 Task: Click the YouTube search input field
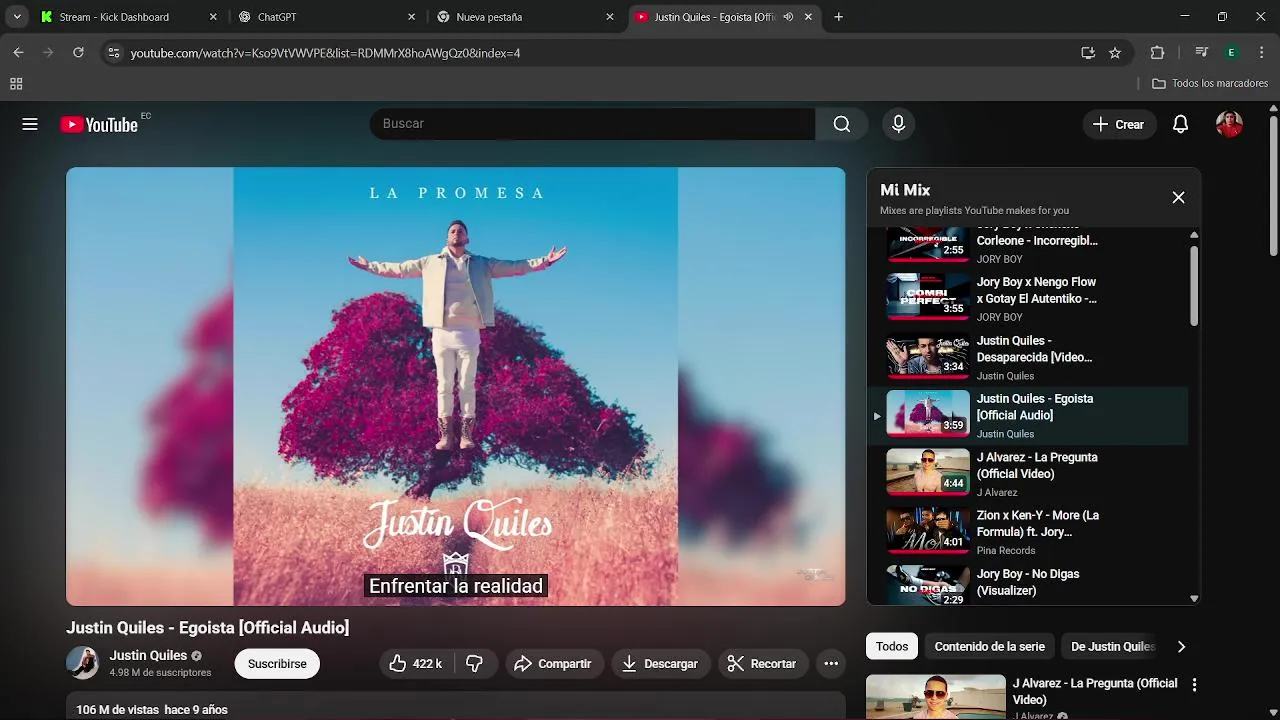(592, 124)
